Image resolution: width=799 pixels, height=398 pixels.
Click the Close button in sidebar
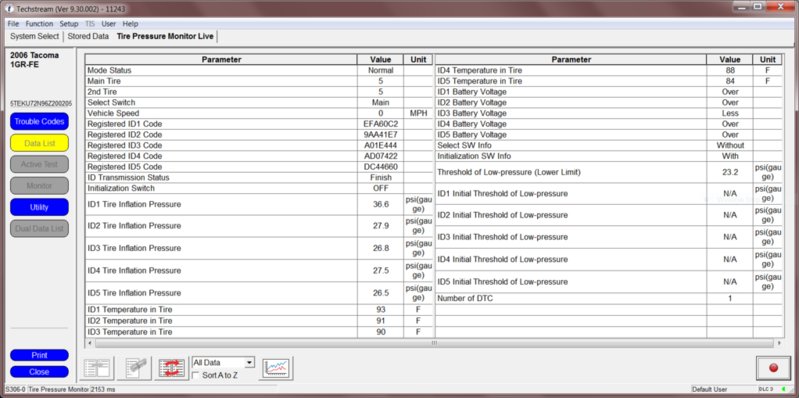(x=39, y=372)
